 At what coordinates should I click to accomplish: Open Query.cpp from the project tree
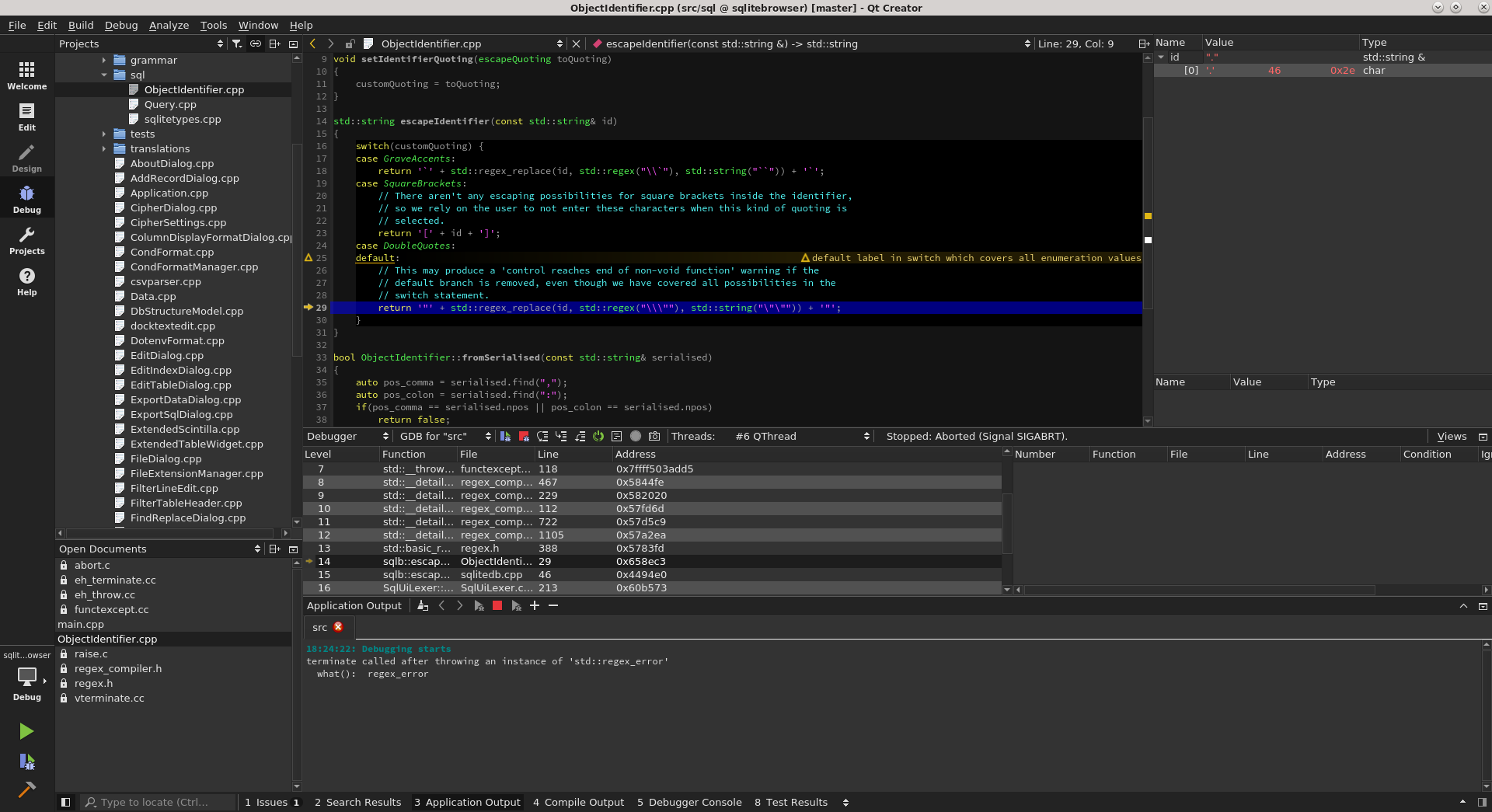point(173,104)
